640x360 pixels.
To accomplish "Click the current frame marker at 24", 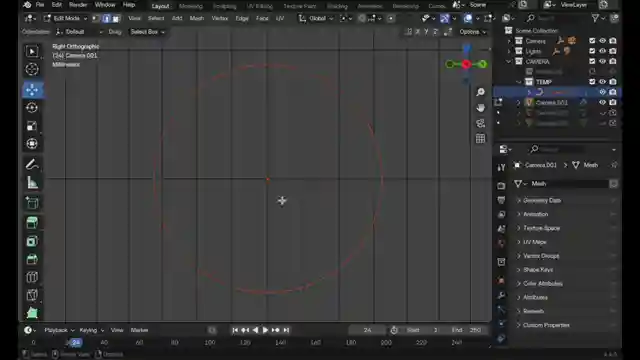I will (76, 343).
